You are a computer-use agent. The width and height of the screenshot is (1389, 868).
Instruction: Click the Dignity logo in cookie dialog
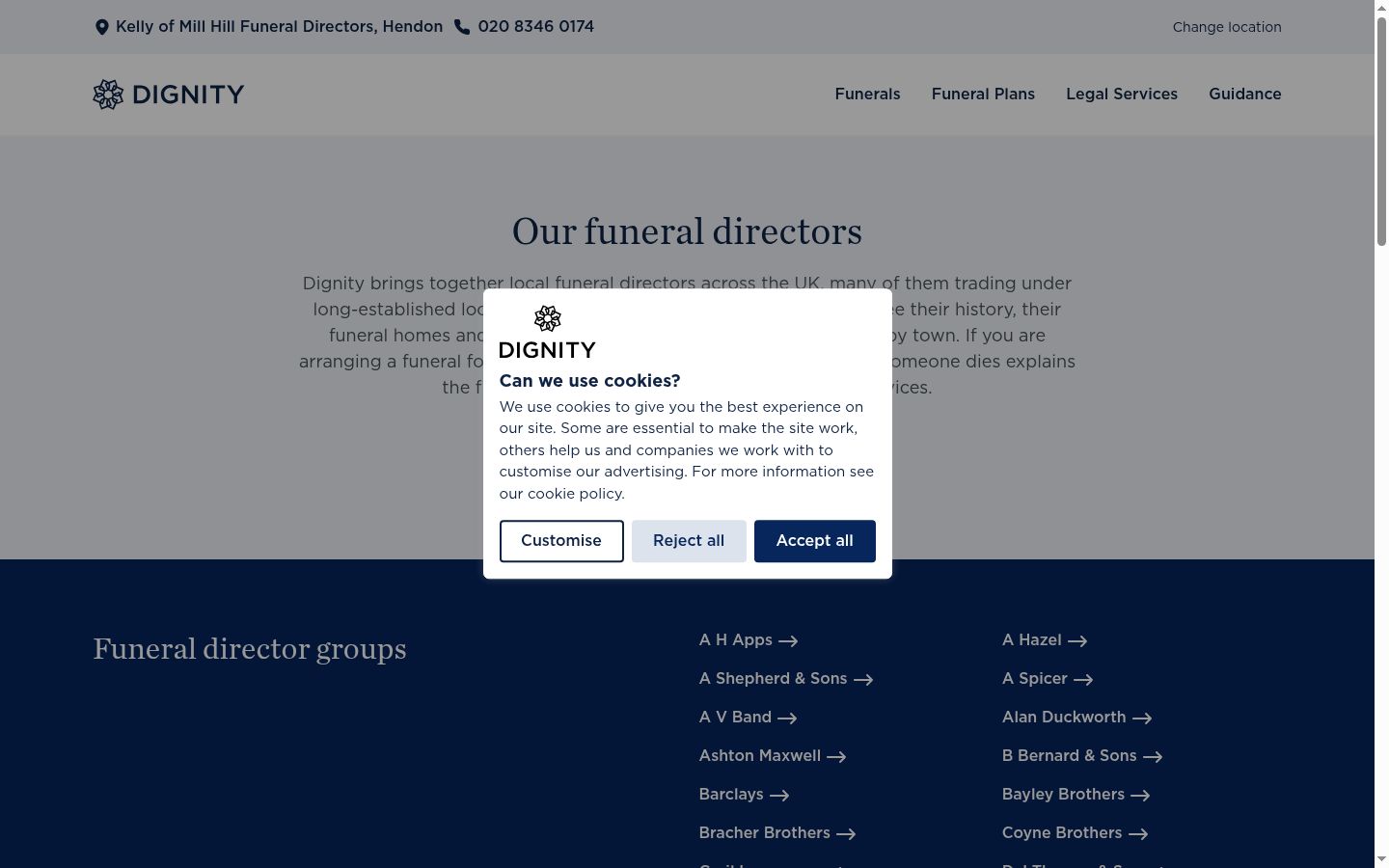coord(547,332)
